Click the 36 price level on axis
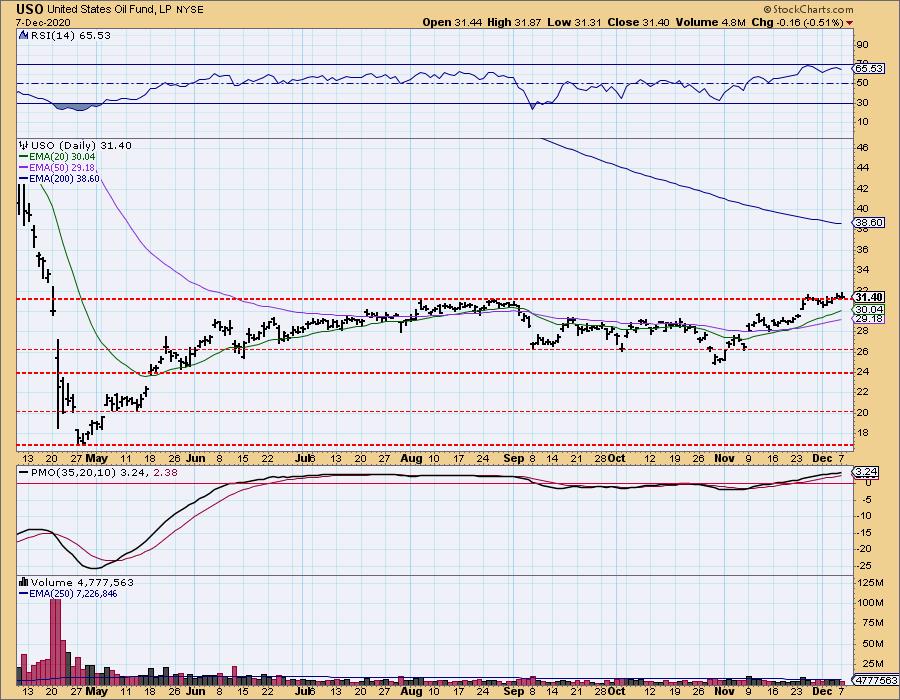 click(863, 250)
